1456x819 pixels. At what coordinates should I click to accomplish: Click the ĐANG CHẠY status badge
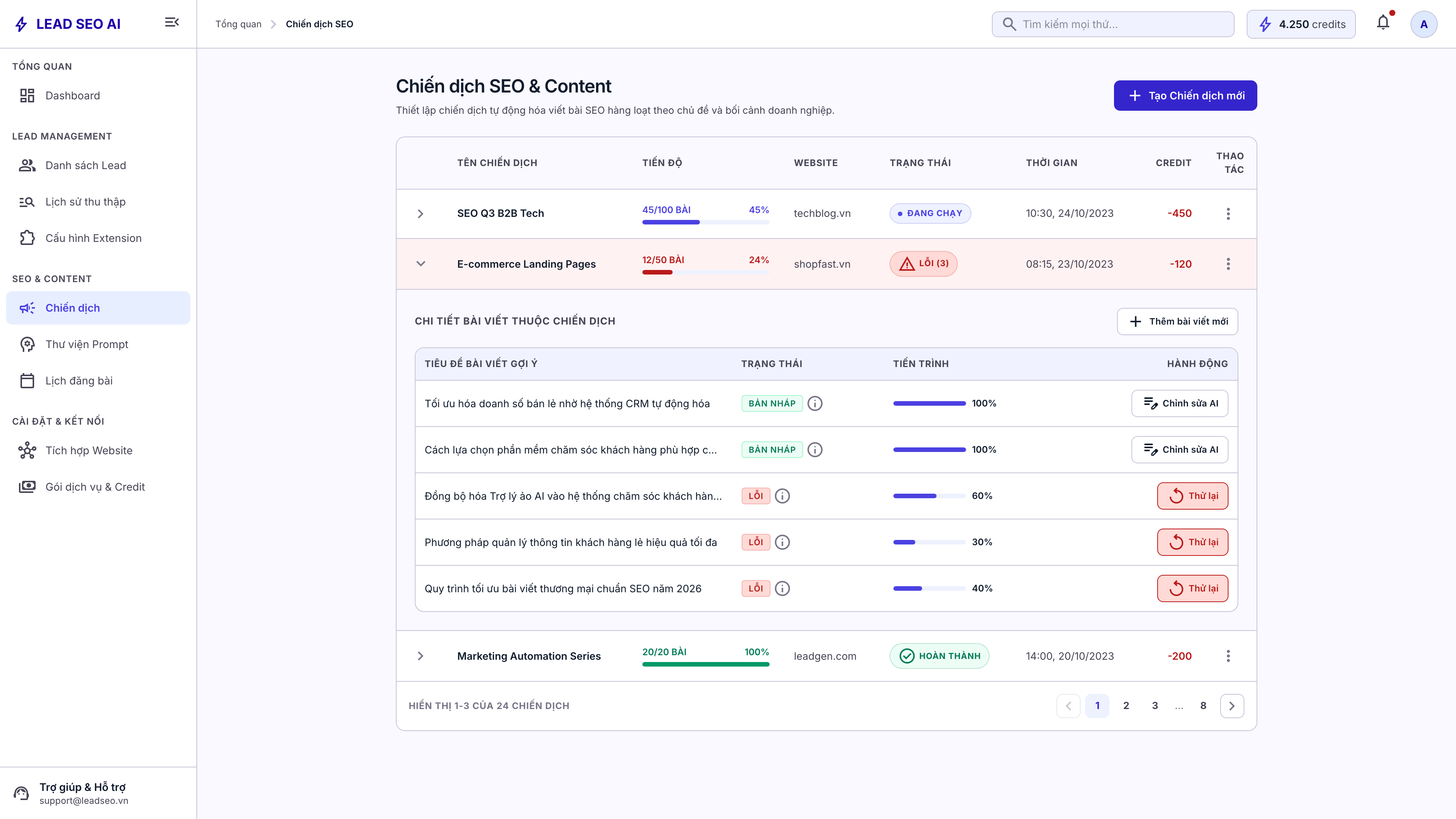click(930, 213)
